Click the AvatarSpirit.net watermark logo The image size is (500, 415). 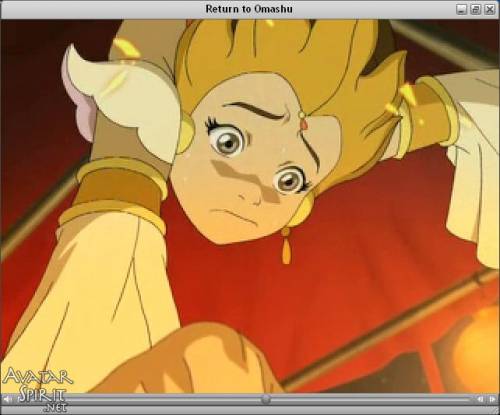pyautogui.click(x=37, y=389)
